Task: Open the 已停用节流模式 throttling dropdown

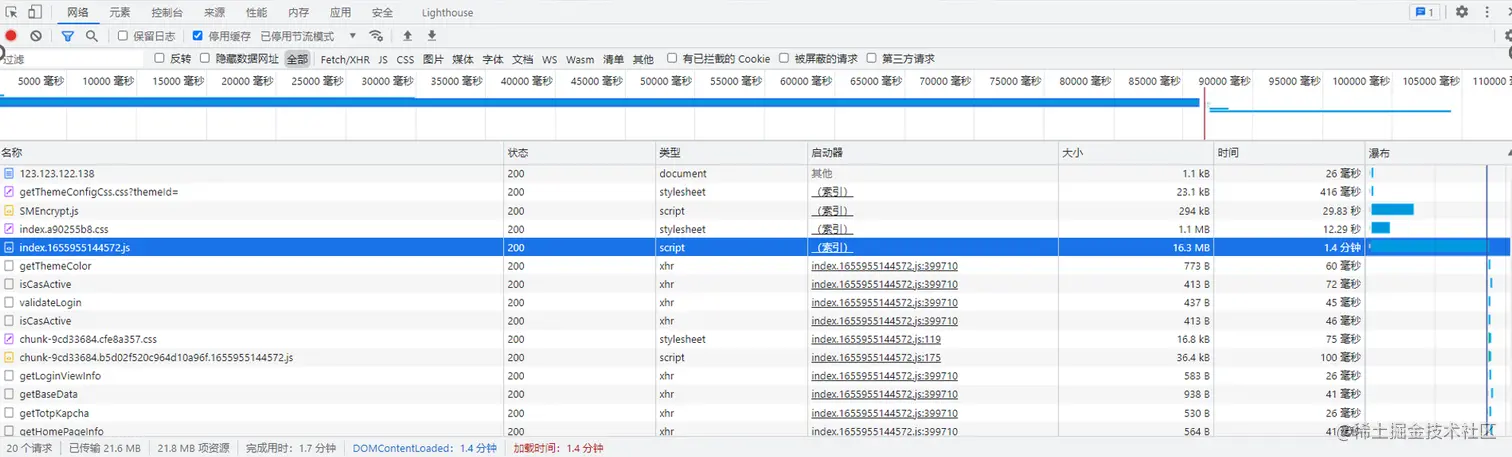Action: [x=308, y=36]
